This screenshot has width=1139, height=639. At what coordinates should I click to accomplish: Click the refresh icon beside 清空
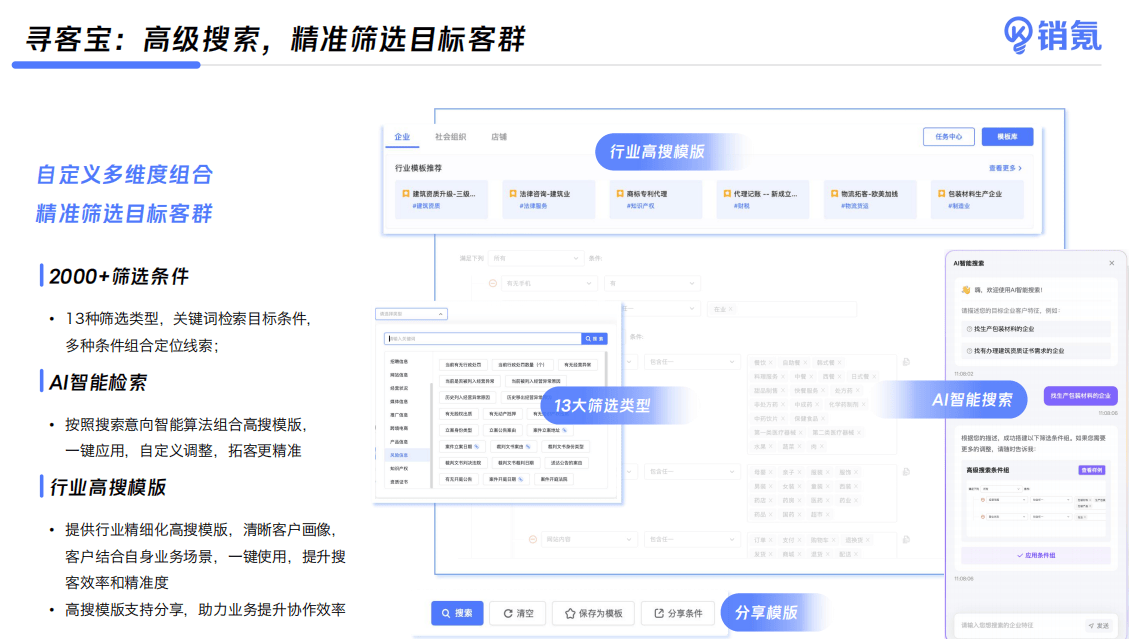click(x=509, y=613)
